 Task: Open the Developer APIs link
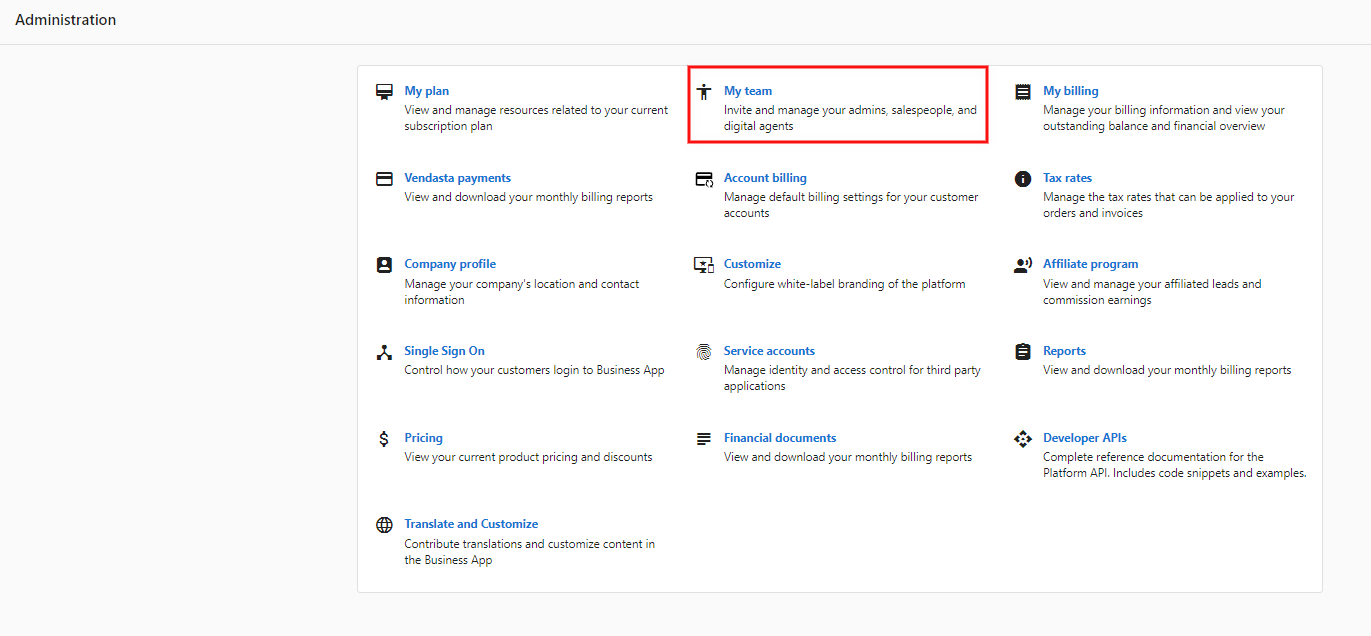pyautogui.click(x=1084, y=438)
